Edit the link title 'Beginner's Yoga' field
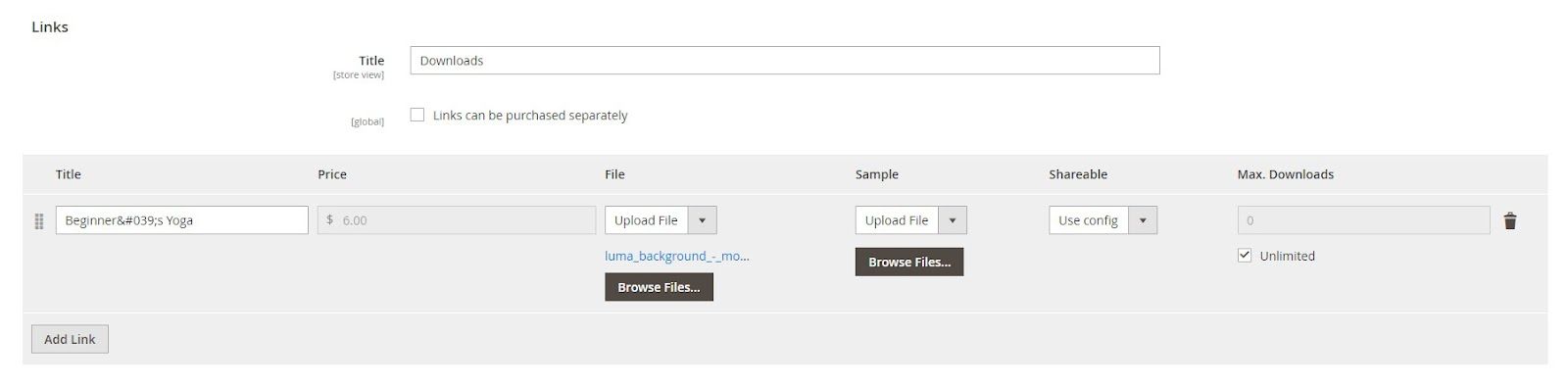 tap(182, 220)
